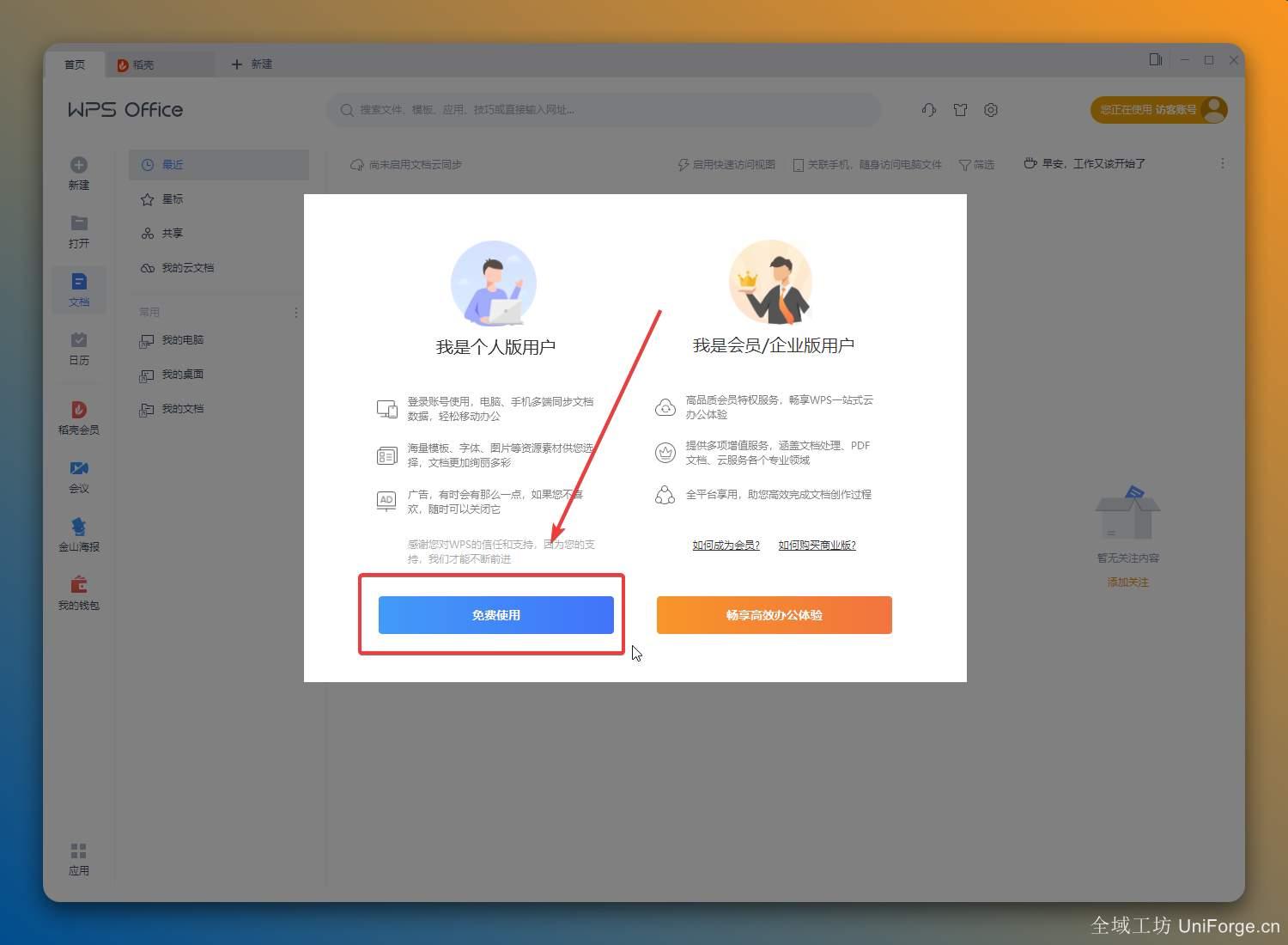
Task: Open the skin shirt icon
Action: 960,110
